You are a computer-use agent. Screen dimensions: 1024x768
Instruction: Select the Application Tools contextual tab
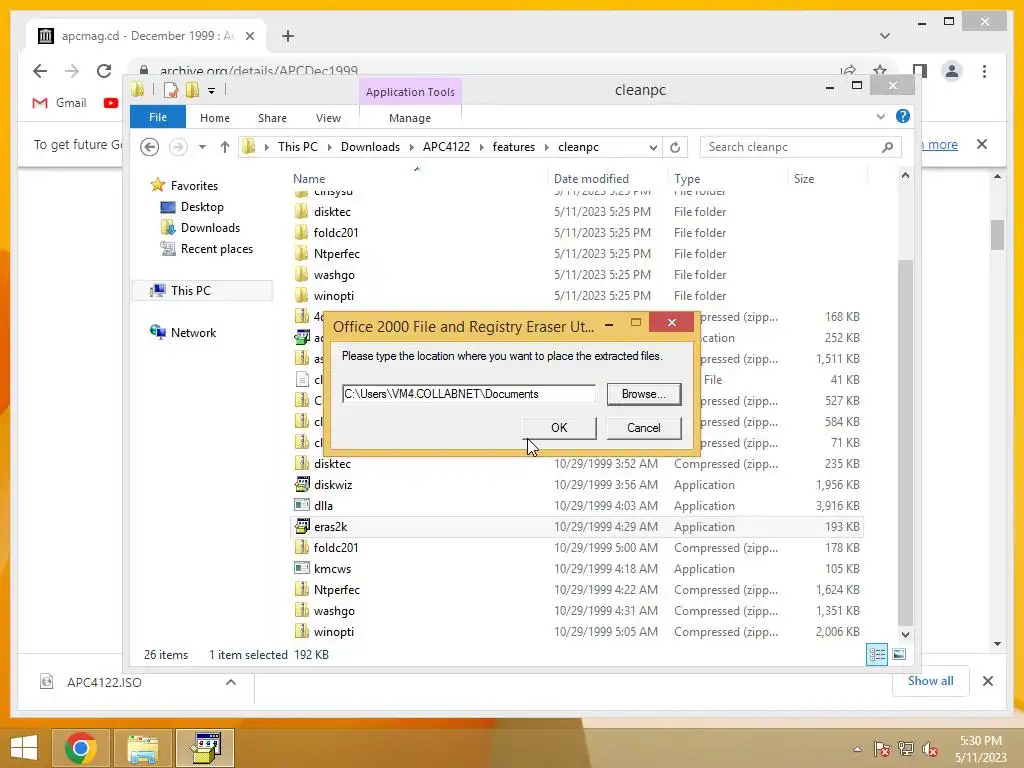(x=410, y=92)
